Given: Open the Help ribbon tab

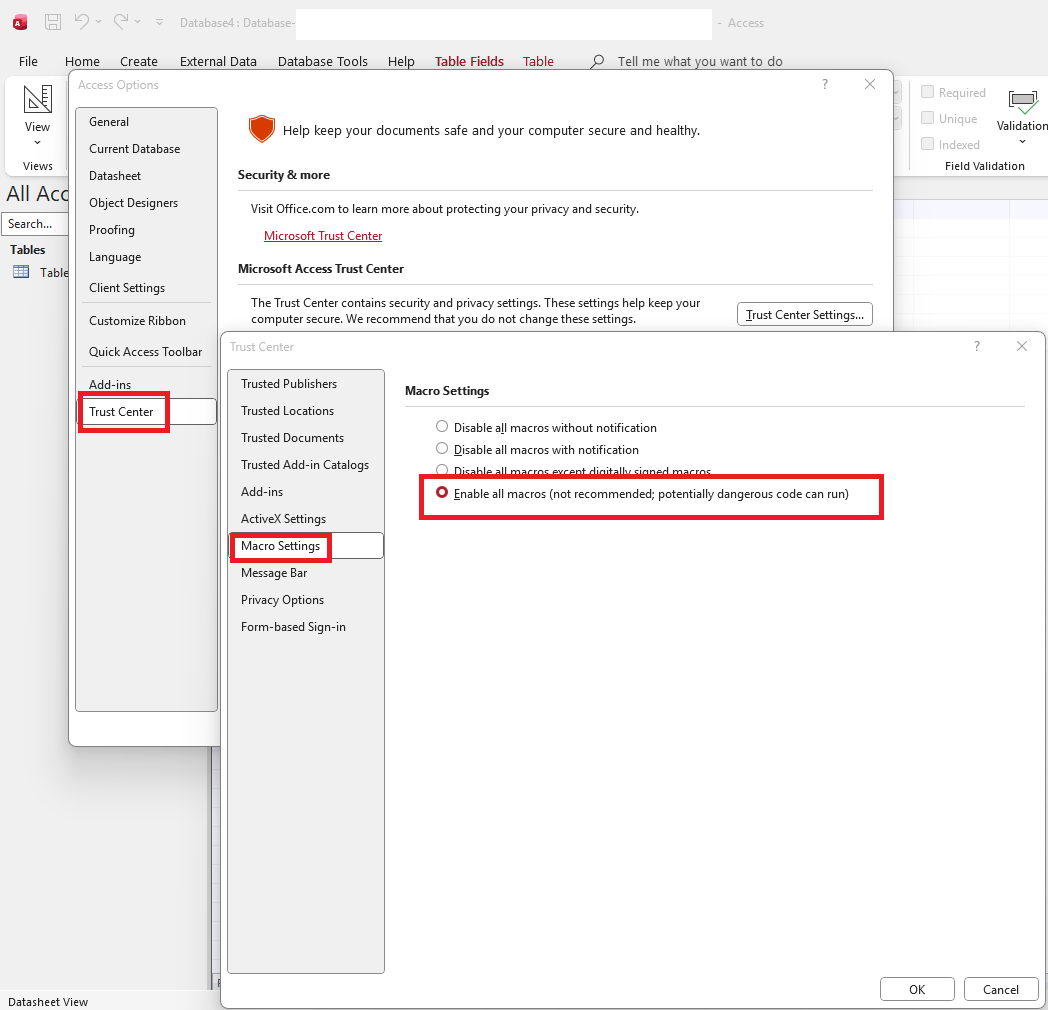Looking at the screenshot, I should click(x=401, y=61).
